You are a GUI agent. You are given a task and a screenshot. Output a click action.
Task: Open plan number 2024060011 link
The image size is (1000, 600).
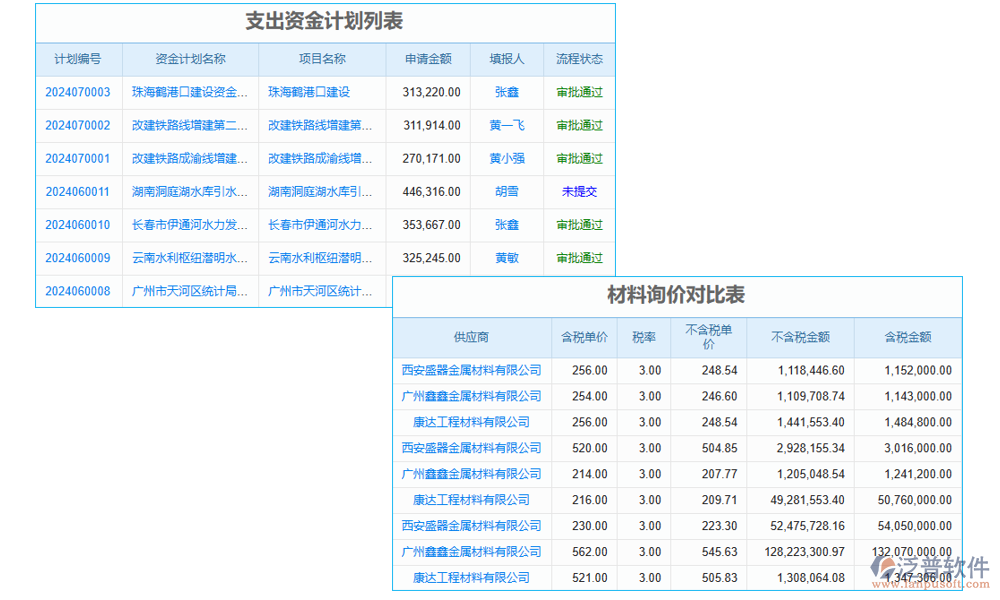click(x=78, y=191)
